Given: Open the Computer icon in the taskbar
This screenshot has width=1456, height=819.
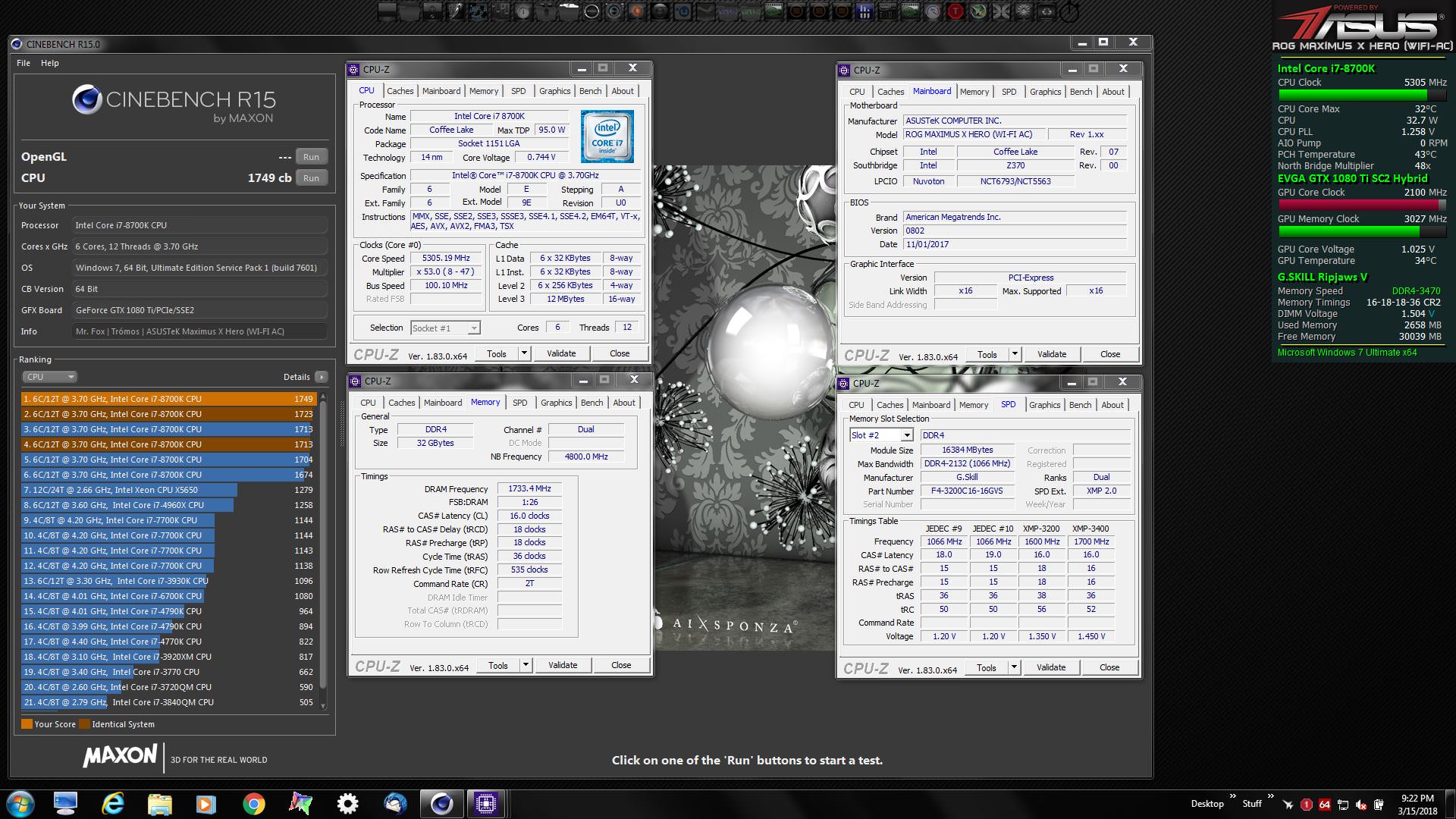Looking at the screenshot, I should pyautogui.click(x=66, y=804).
